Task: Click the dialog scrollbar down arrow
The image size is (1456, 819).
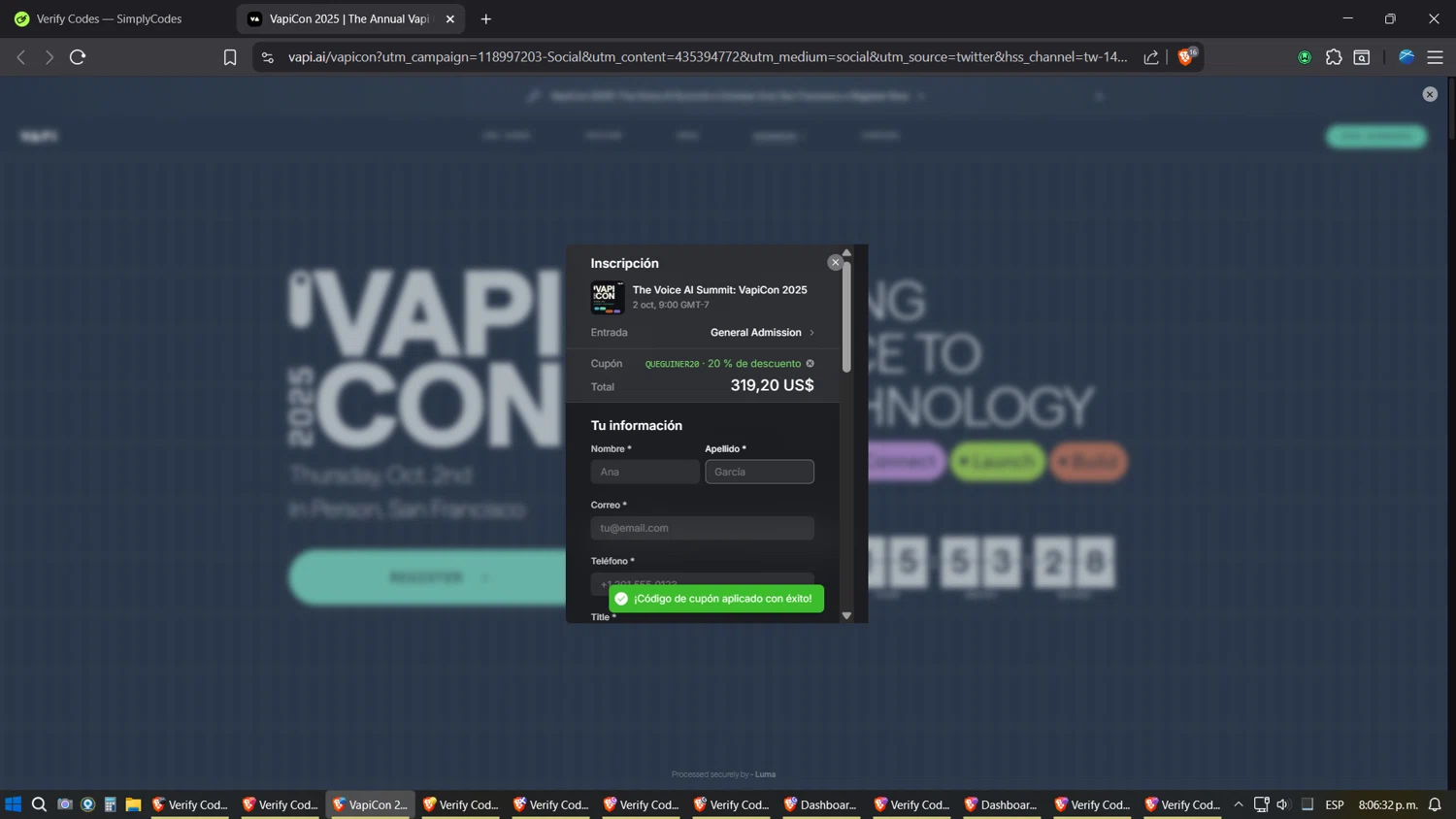Action: coord(846,615)
